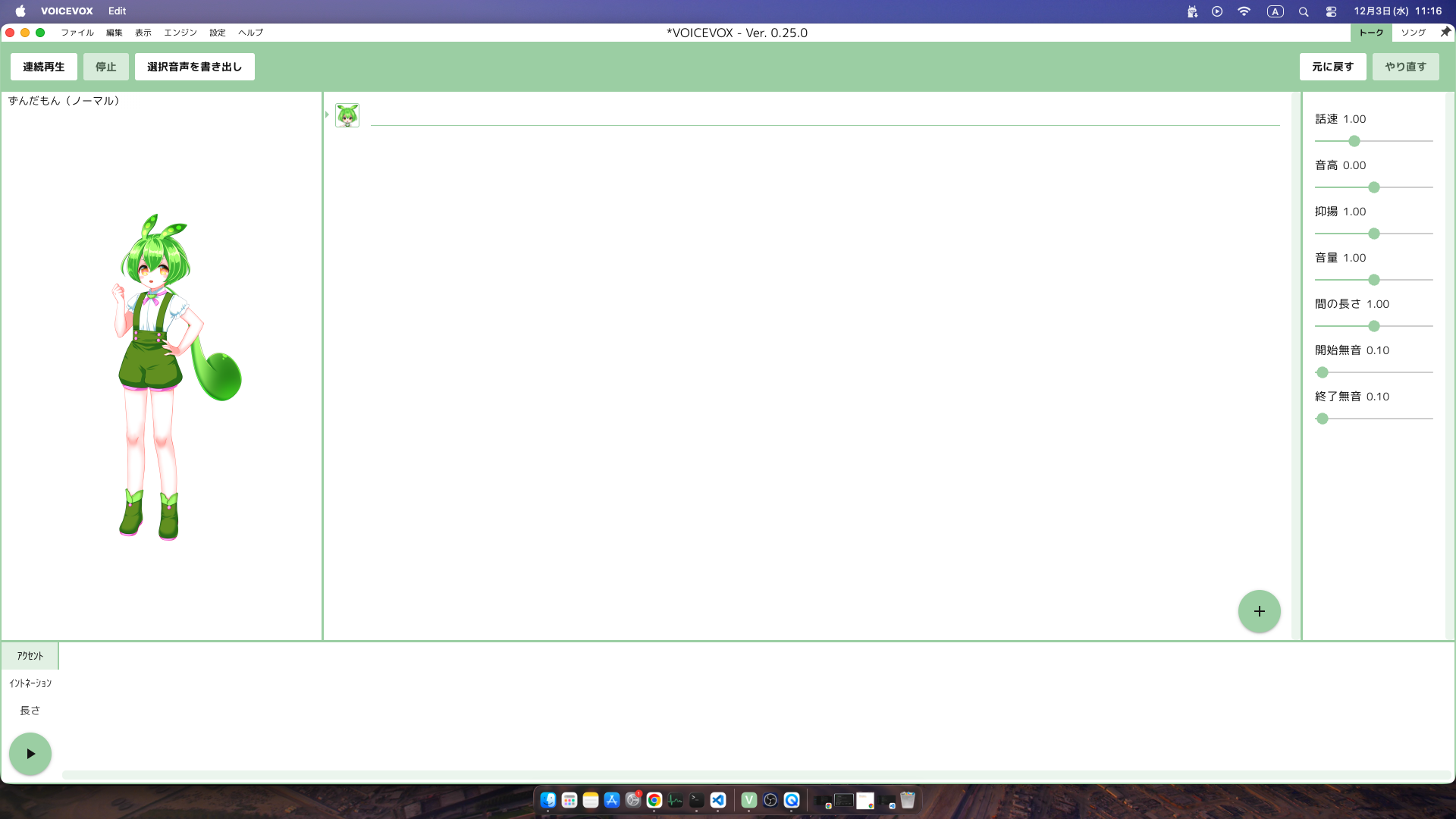Click the Zundamon character icon in text row
The width and height of the screenshot is (1456, 819).
347,115
